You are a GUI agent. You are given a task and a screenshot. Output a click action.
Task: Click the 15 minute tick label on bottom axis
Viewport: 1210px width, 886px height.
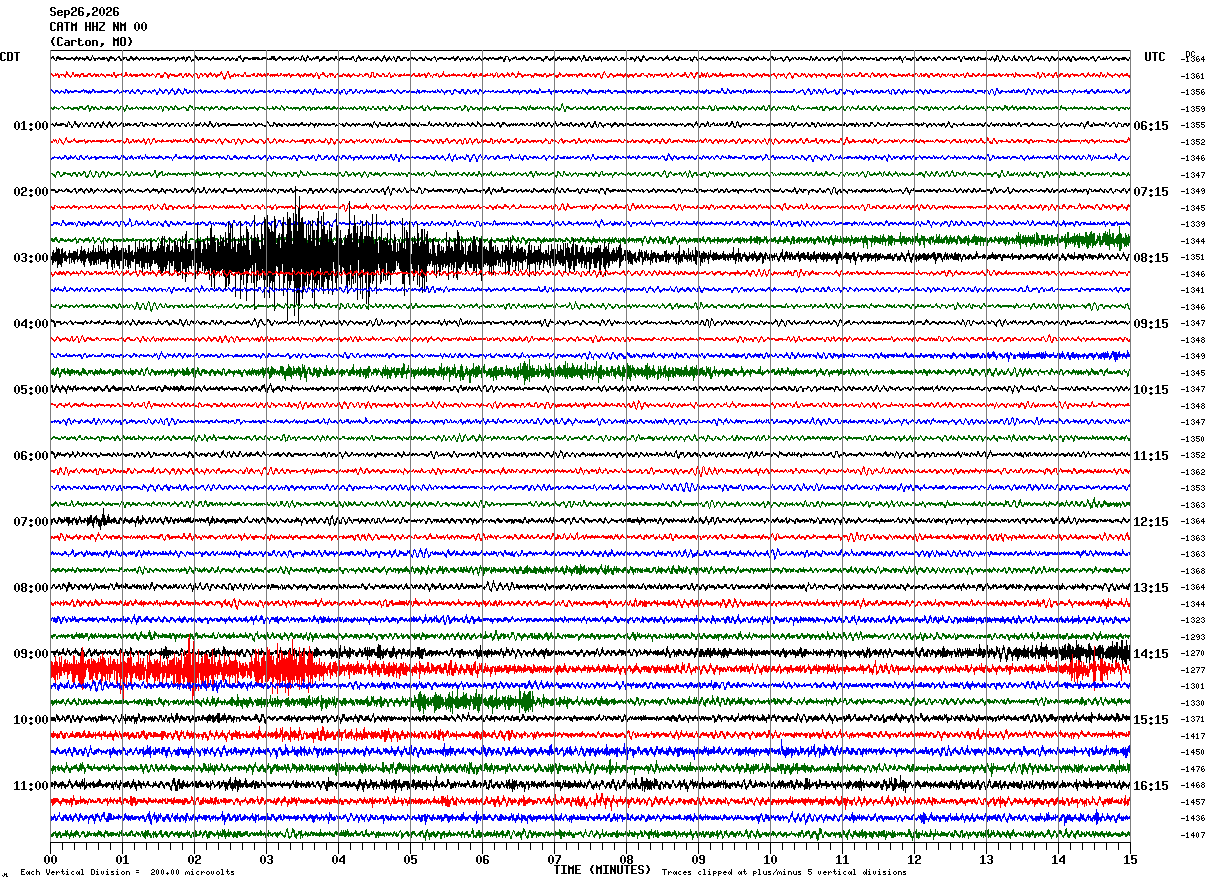point(1129,859)
